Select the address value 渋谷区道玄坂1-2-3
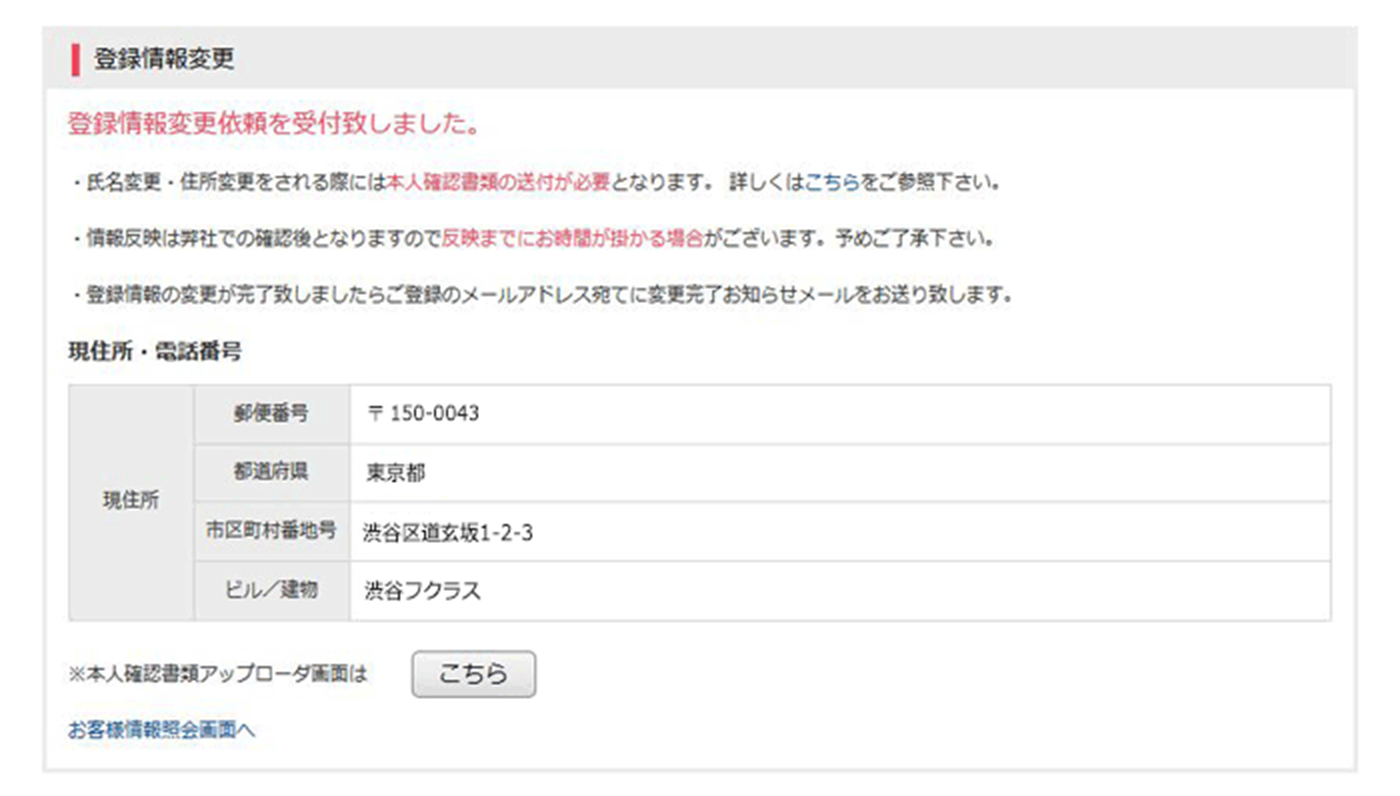 click(448, 533)
